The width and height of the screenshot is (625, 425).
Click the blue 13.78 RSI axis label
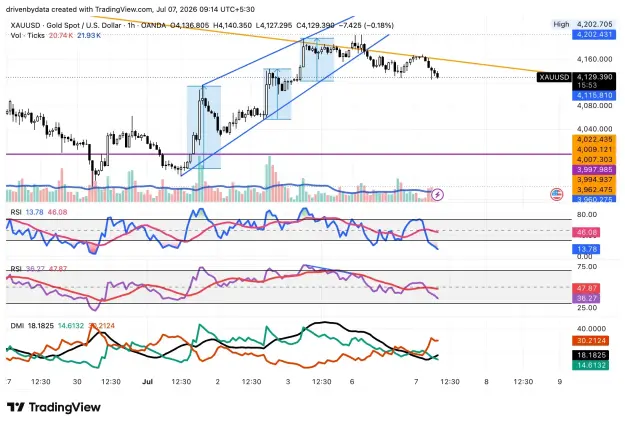click(x=586, y=250)
